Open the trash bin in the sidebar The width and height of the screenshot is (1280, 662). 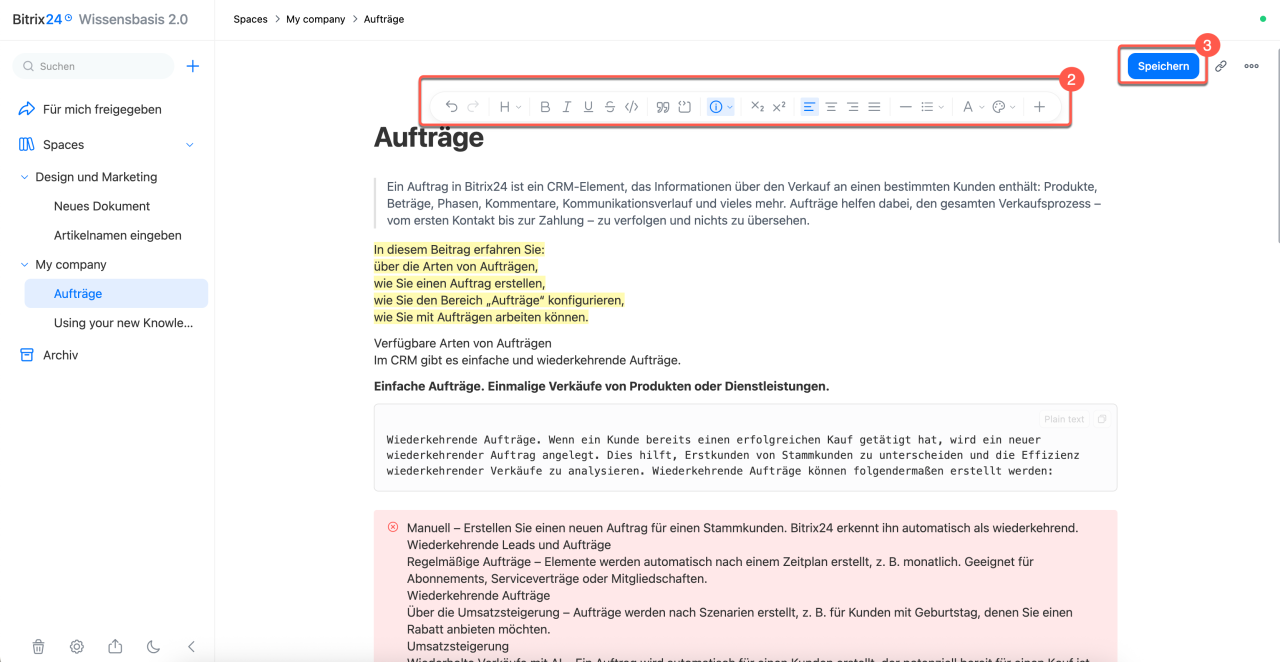pos(38,647)
